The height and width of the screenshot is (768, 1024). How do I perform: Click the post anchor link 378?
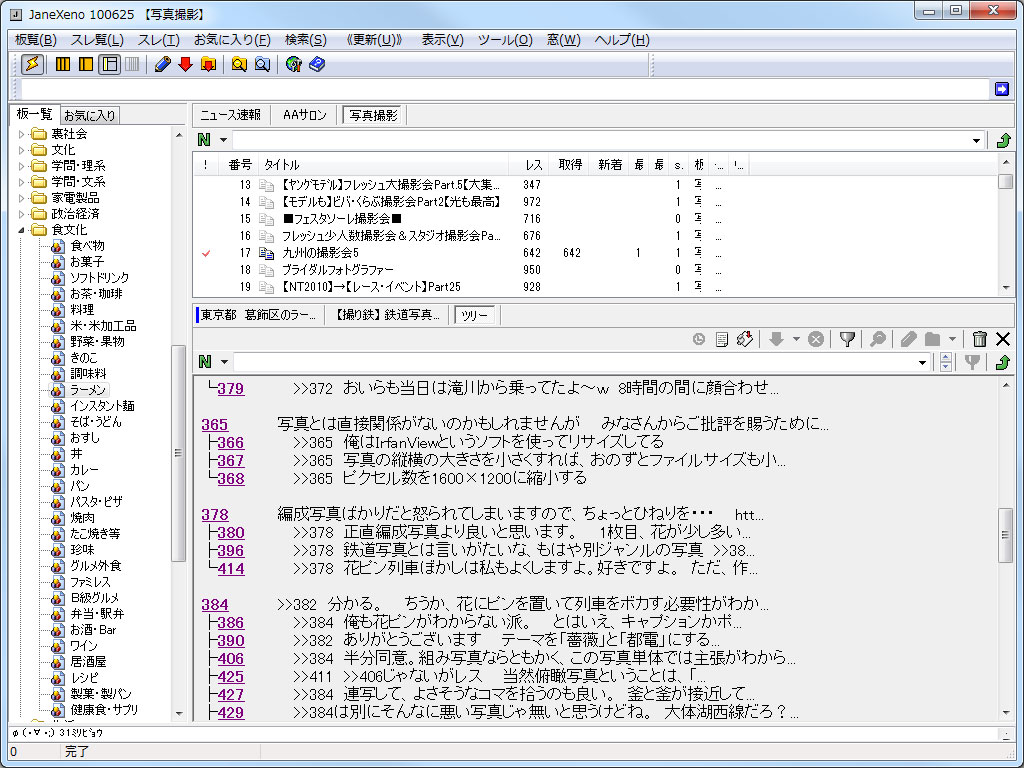point(215,513)
